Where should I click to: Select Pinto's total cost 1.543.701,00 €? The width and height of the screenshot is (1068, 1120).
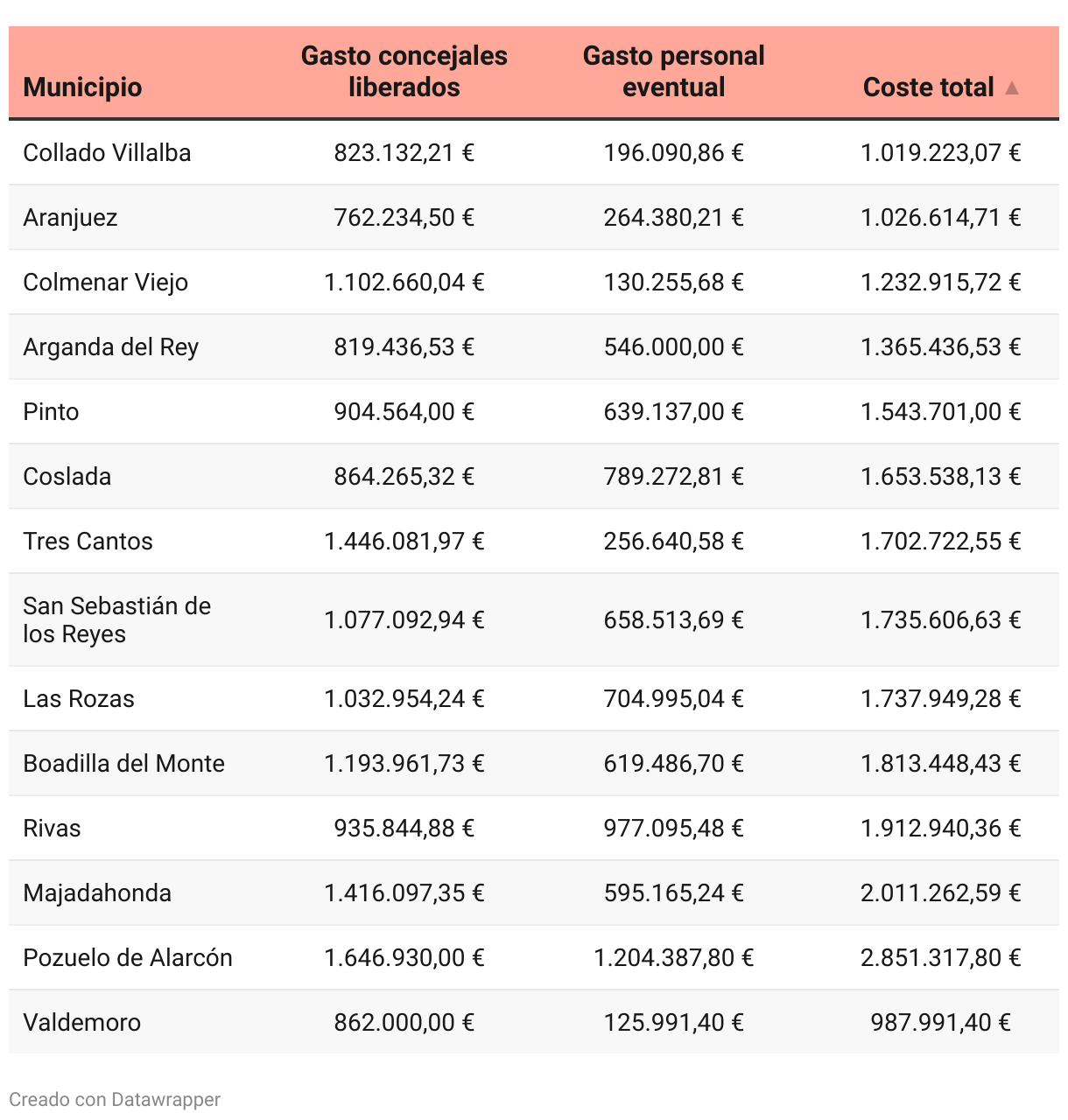(x=940, y=412)
